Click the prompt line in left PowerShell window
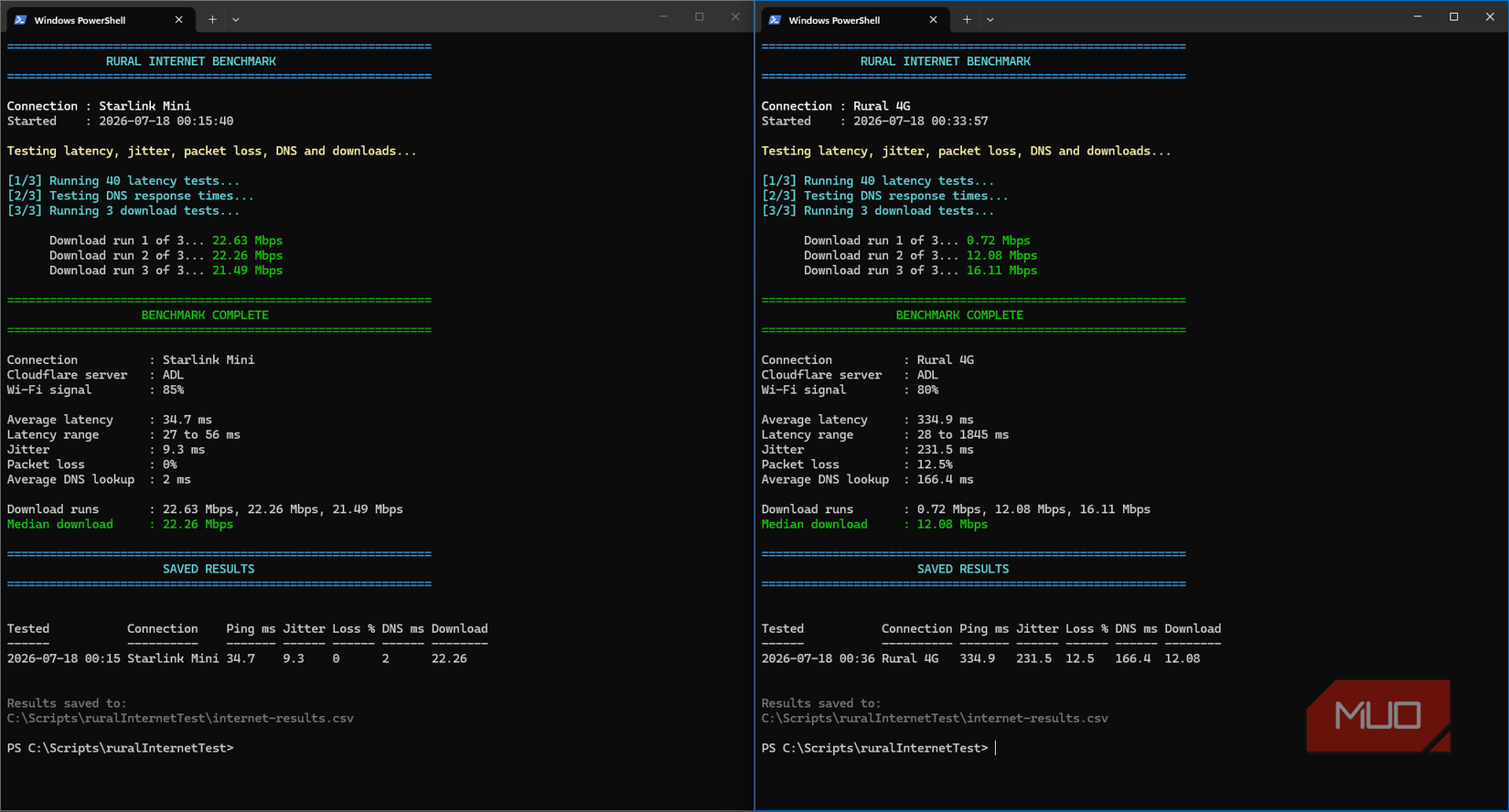Image resolution: width=1509 pixels, height=812 pixels. tap(121, 748)
